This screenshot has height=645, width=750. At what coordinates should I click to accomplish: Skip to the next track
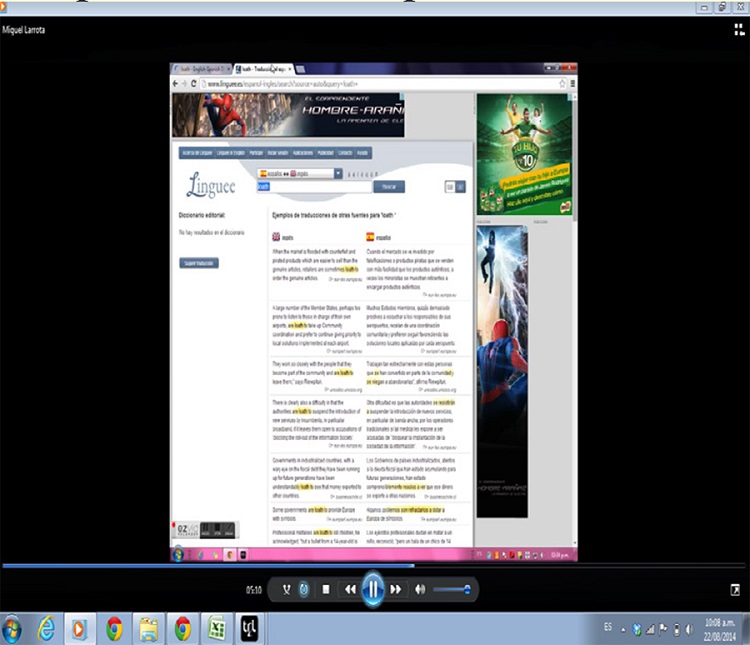pyautogui.click(x=396, y=590)
